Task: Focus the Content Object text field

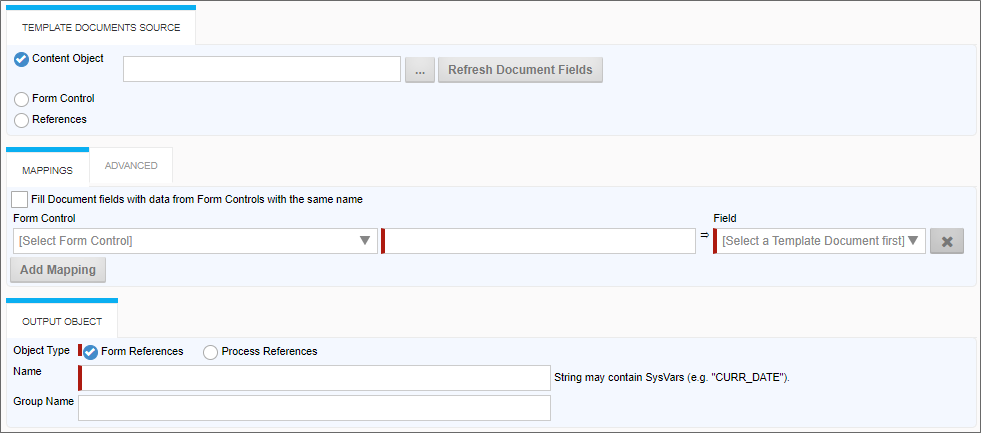Action: coord(261,69)
